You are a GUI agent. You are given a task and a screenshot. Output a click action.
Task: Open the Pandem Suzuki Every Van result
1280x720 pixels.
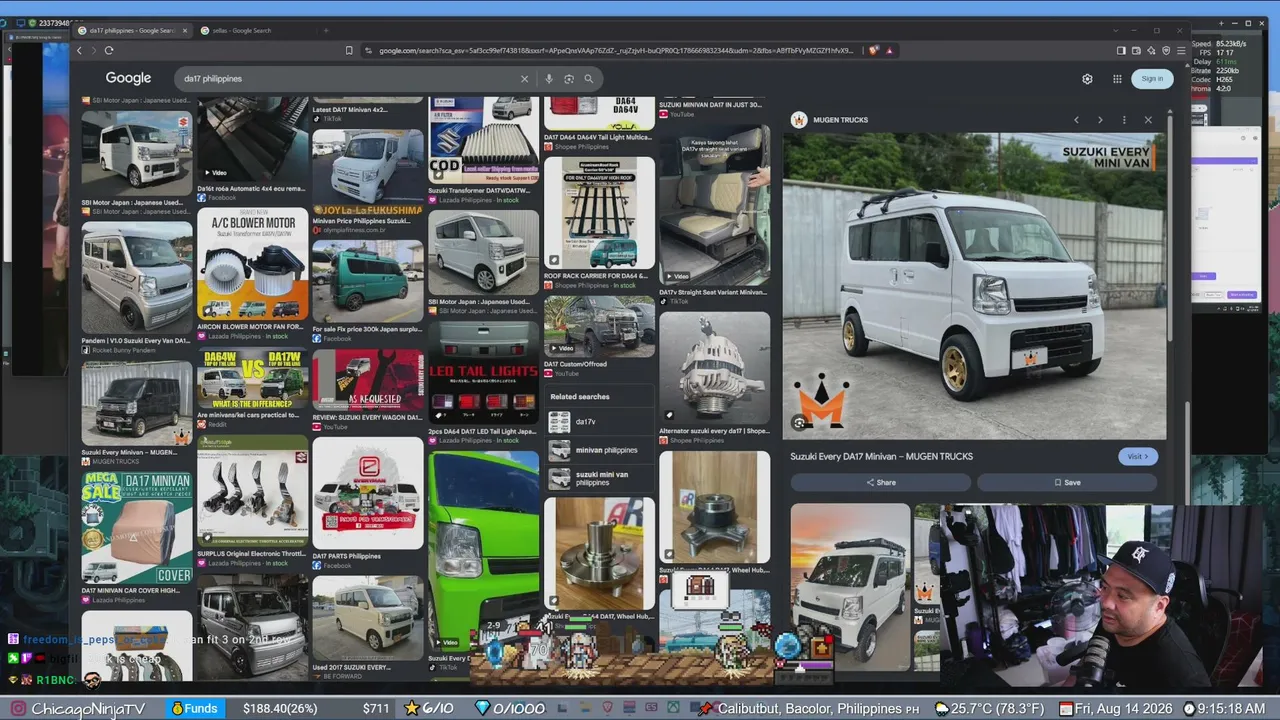pyautogui.click(x=136, y=277)
